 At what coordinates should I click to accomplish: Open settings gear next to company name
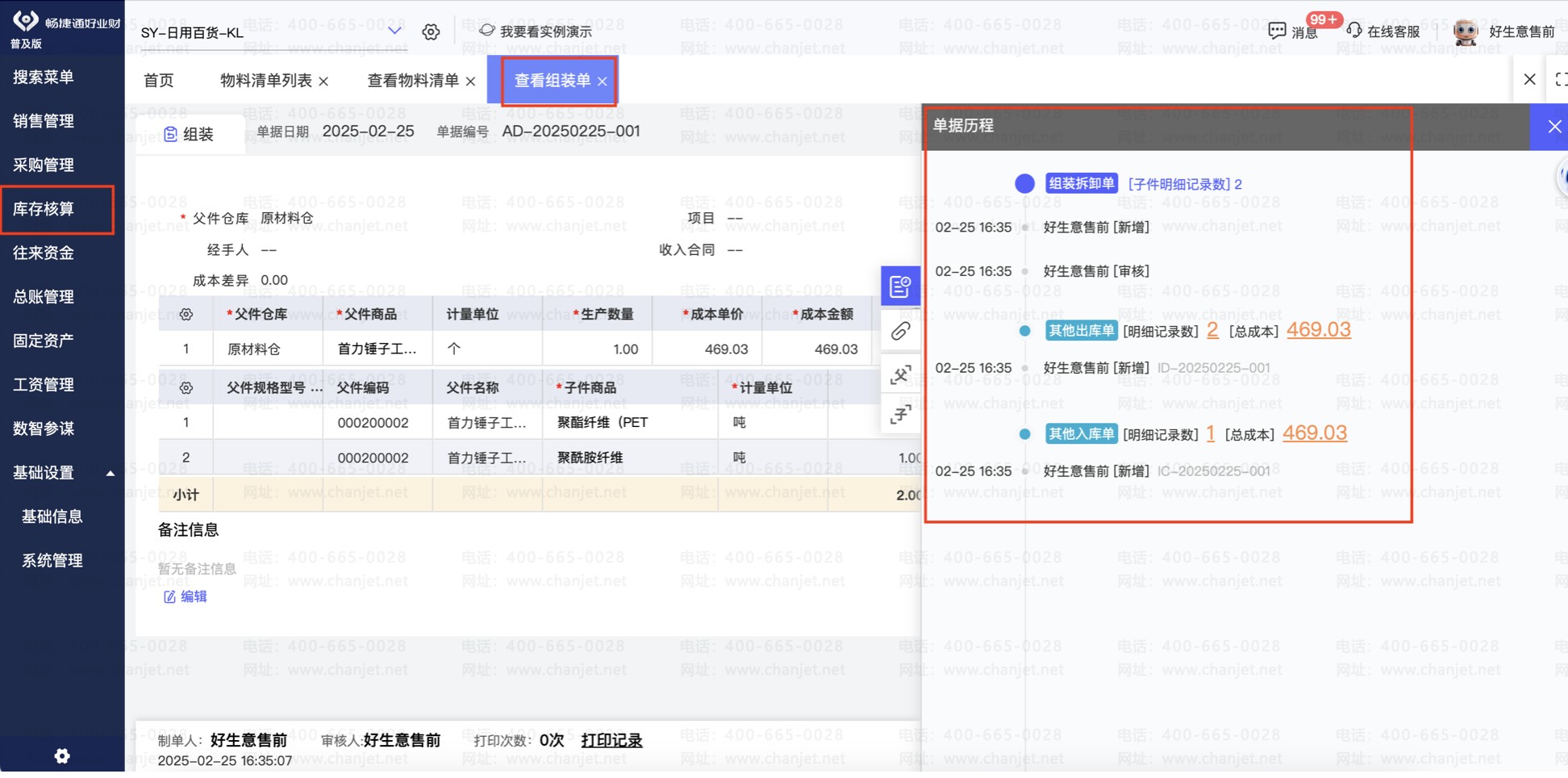(431, 31)
